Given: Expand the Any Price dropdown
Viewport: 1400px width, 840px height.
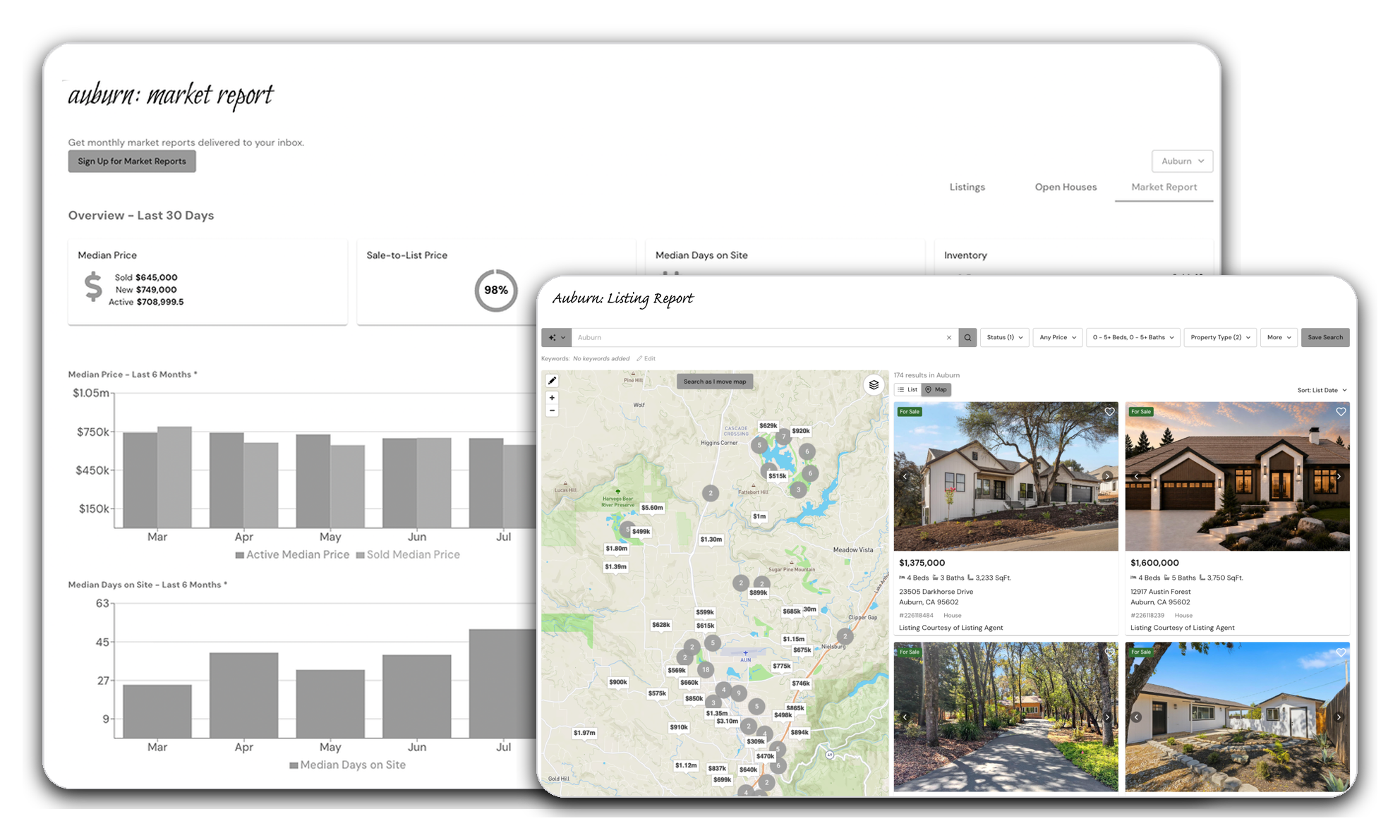Looking at the screenshot, I should click(x=1058, y=338).
